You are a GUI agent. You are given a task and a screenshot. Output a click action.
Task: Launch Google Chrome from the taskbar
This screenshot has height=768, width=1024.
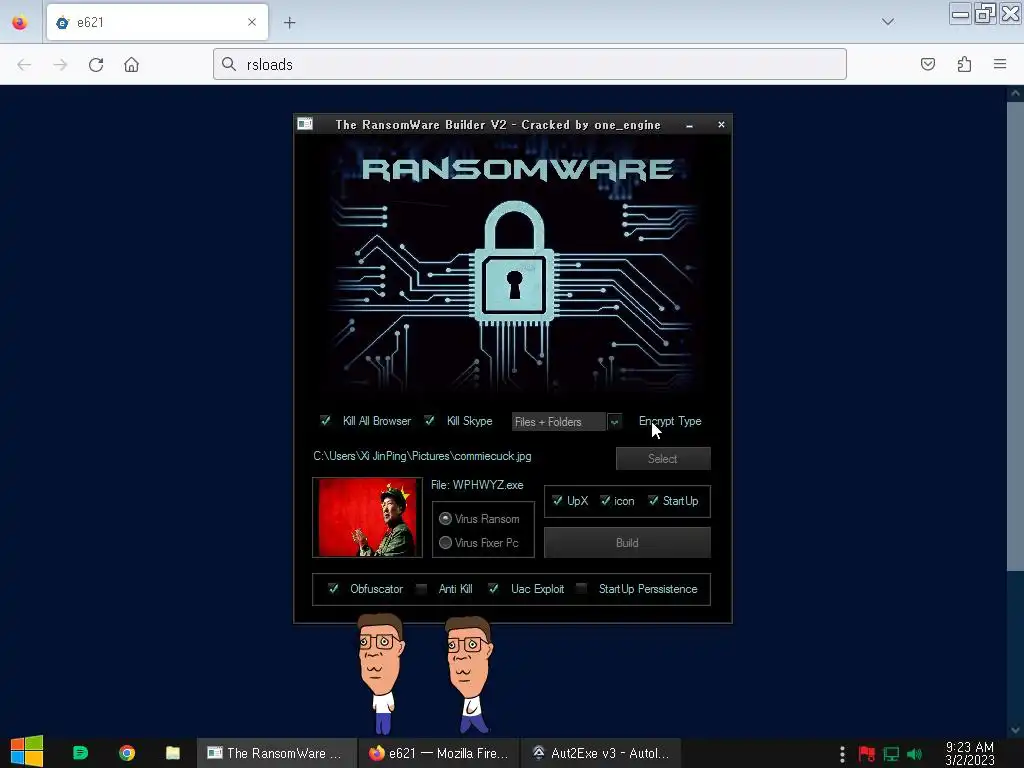[x=127, y=753]
